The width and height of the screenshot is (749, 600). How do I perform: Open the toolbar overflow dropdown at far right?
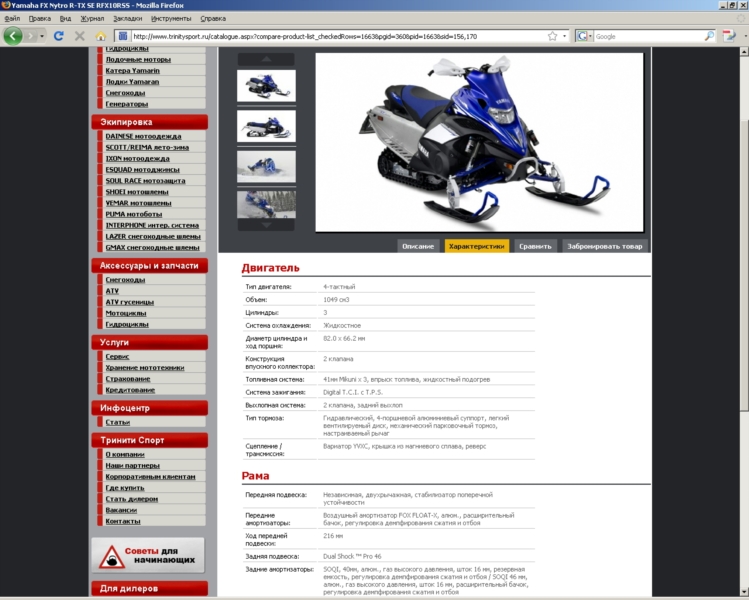745,36
